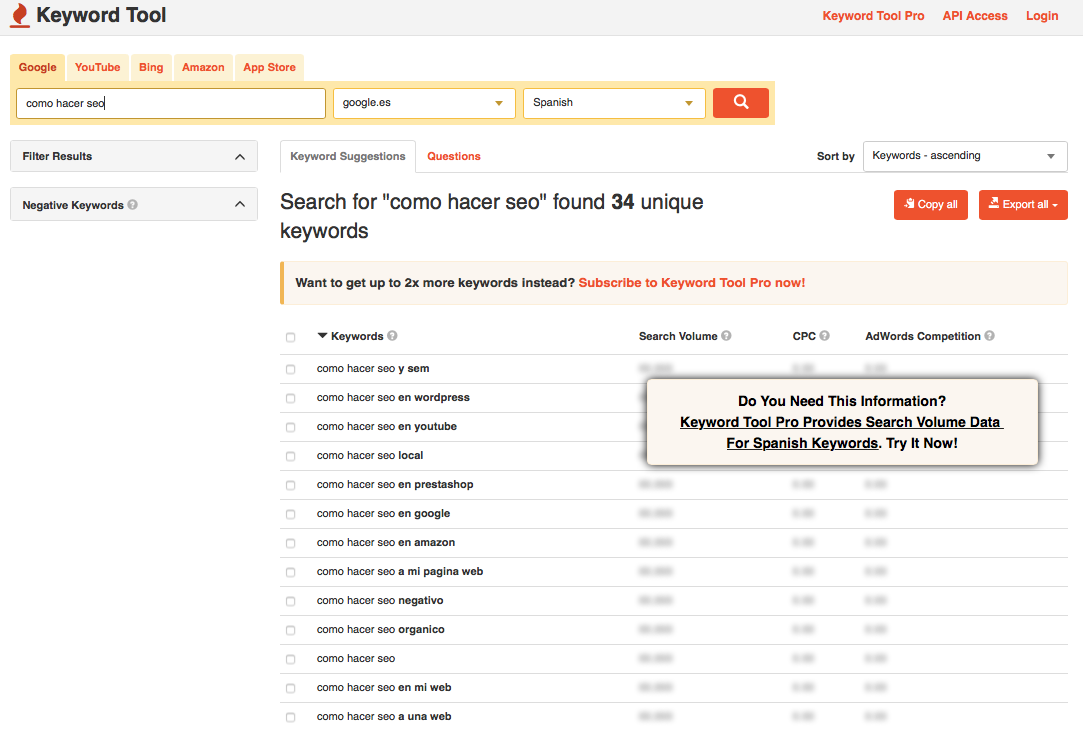Click keyword "como hacer seo y sem"
Screen dimensions: 1083x729
tap(373, 368)
